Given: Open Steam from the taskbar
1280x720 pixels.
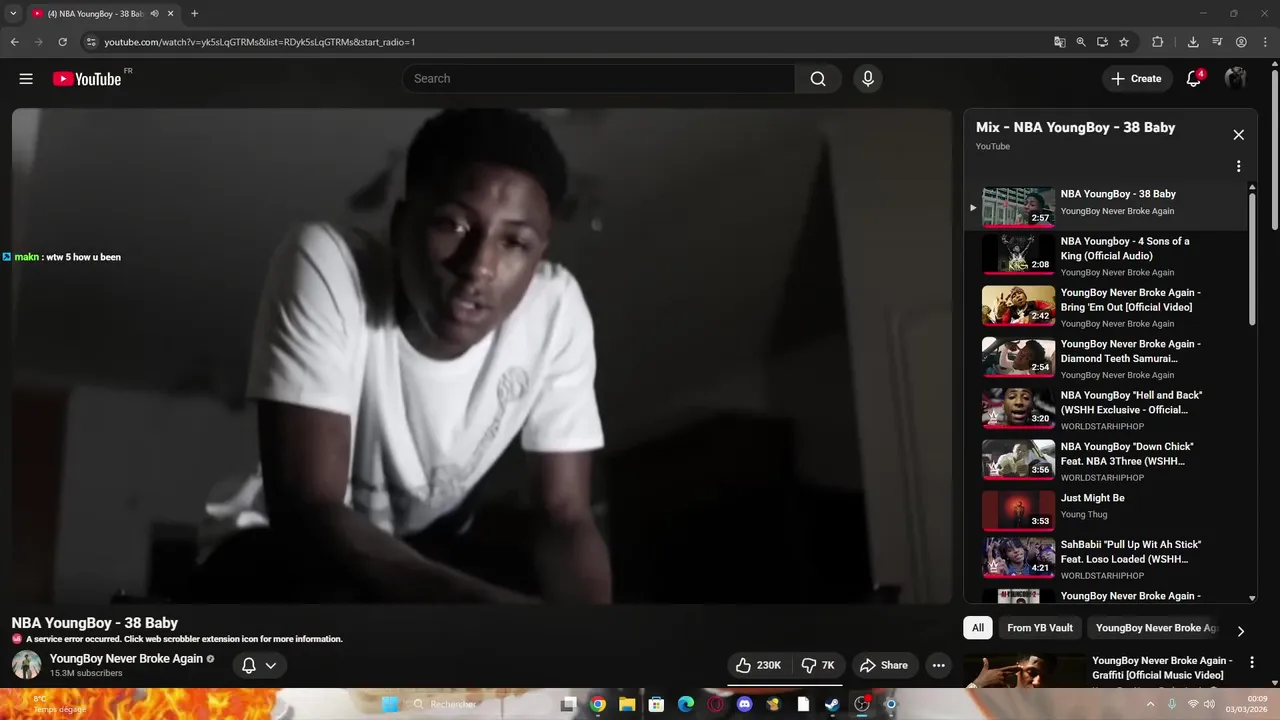Looking at the screenshot, I should 832,704.
